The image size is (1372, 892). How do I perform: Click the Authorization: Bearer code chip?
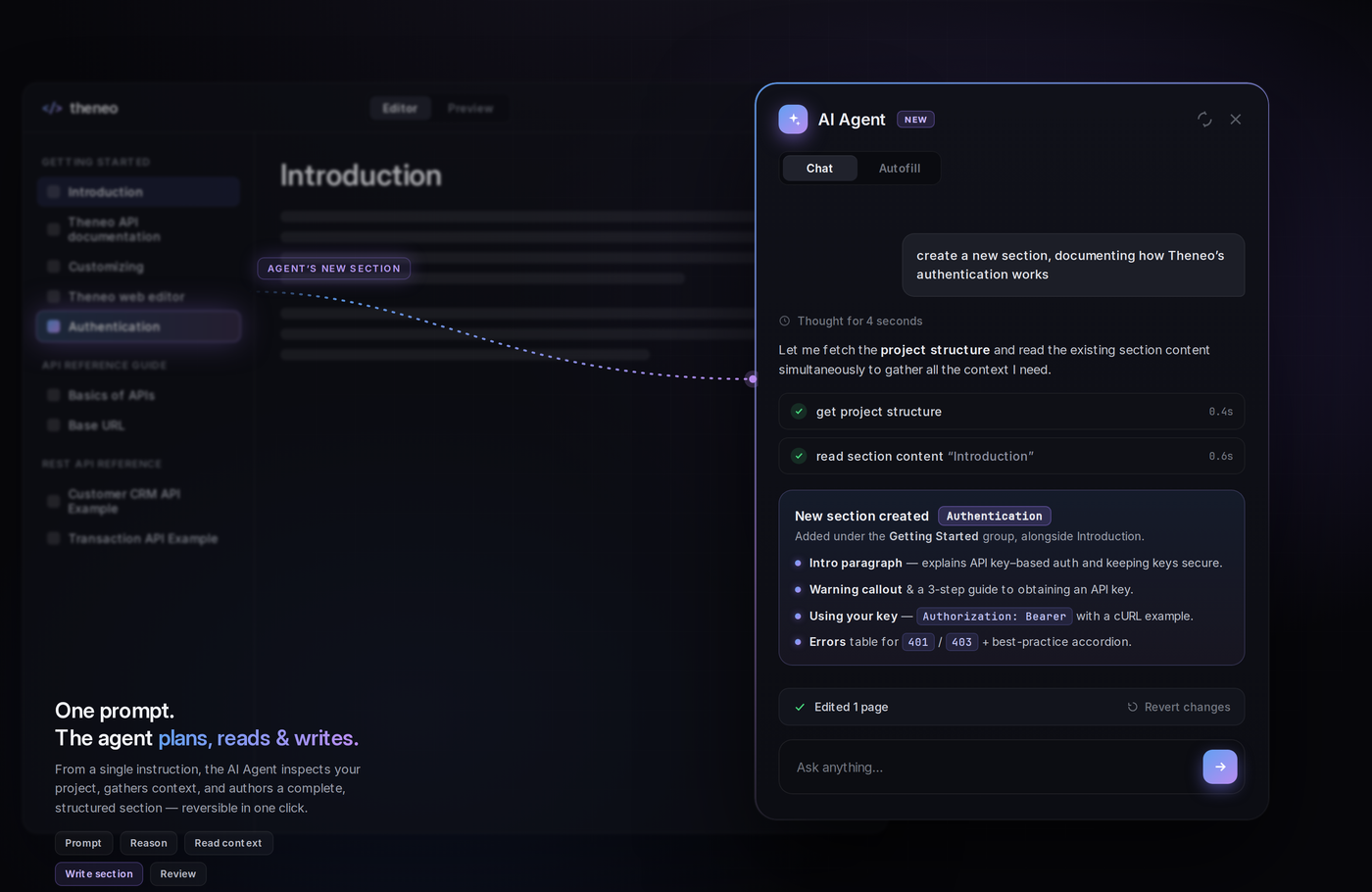[994, 617]
